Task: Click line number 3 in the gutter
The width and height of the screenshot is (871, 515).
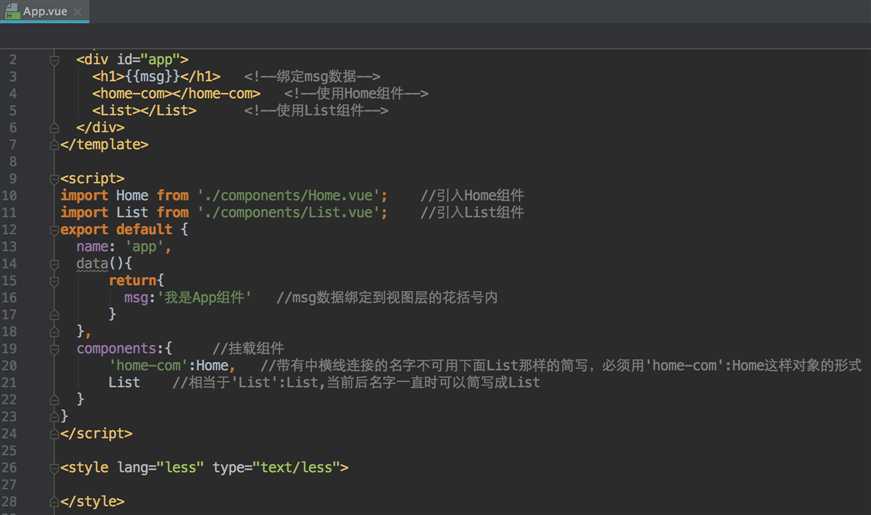Action: tap(12, 76)
